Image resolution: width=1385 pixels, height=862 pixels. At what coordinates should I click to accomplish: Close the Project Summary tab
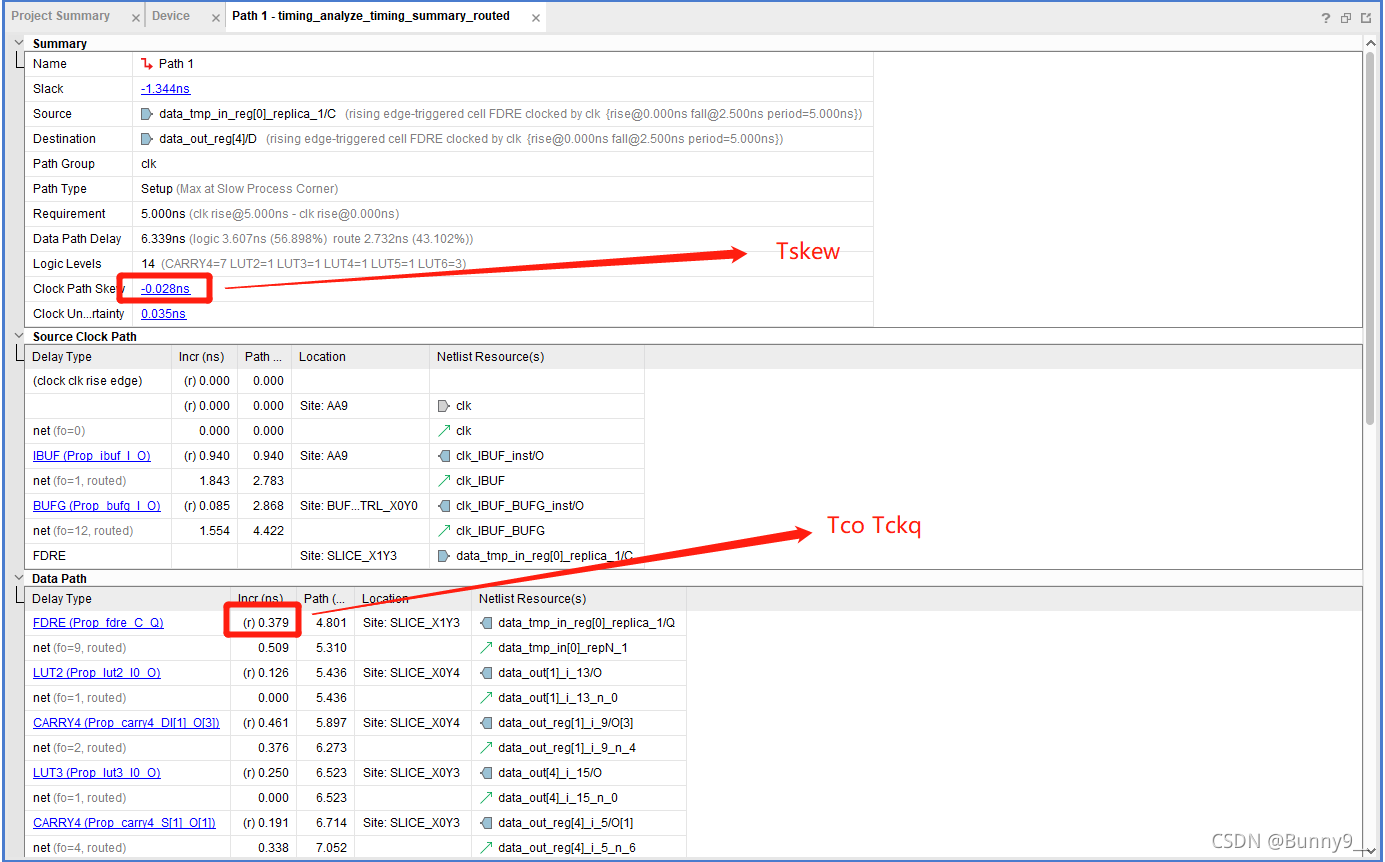pos(136,18)
